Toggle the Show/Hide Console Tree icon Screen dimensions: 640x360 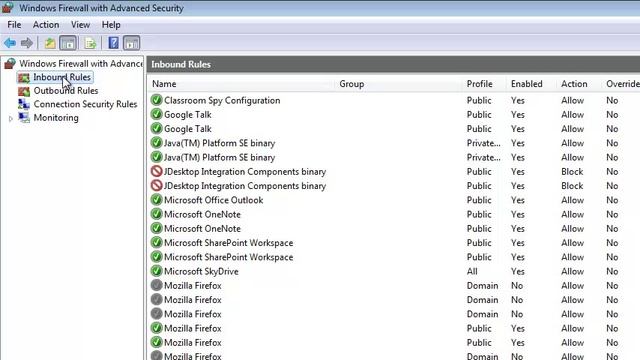[68, 43]
